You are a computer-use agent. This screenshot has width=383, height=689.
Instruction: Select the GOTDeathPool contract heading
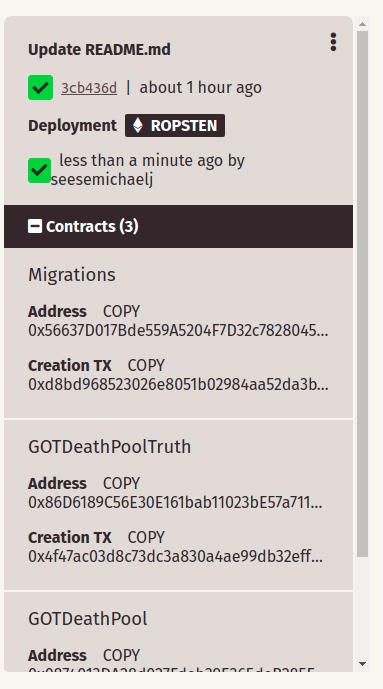[88, 619]
